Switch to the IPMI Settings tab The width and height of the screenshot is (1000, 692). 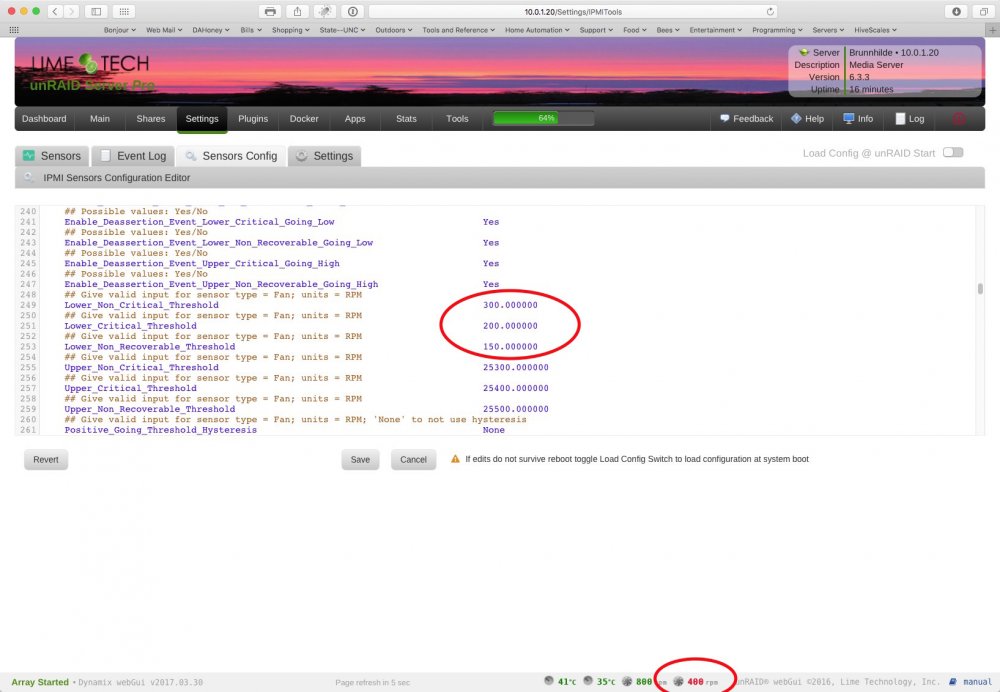point(325,156)
